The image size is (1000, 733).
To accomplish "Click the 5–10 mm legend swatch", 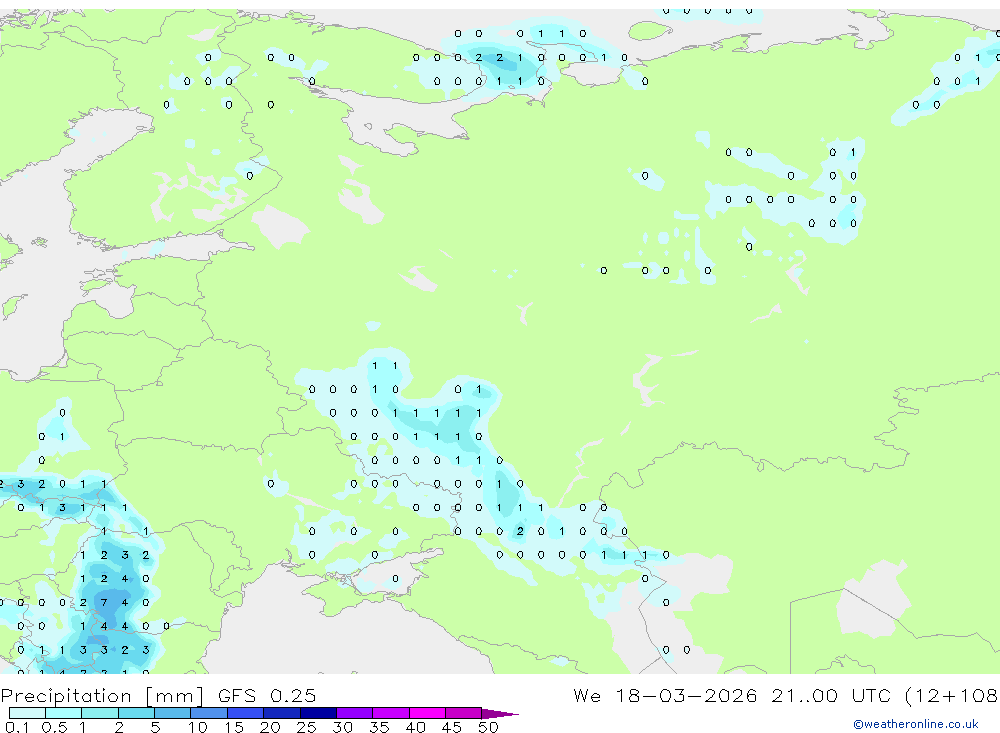I will click(173, 713).
